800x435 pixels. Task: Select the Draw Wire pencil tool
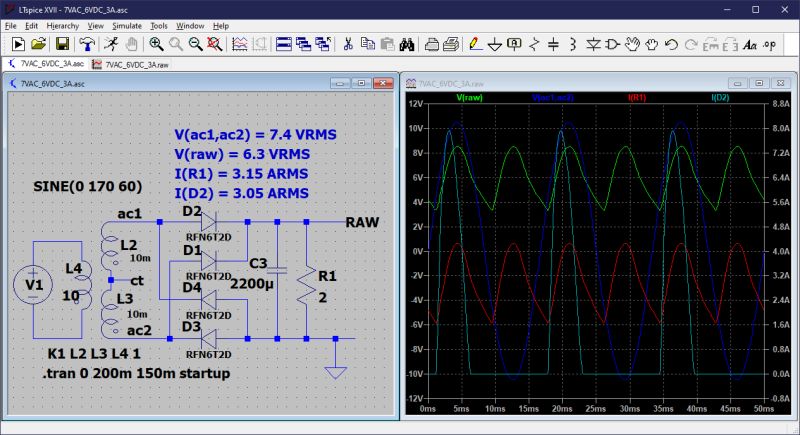(475, 45)
